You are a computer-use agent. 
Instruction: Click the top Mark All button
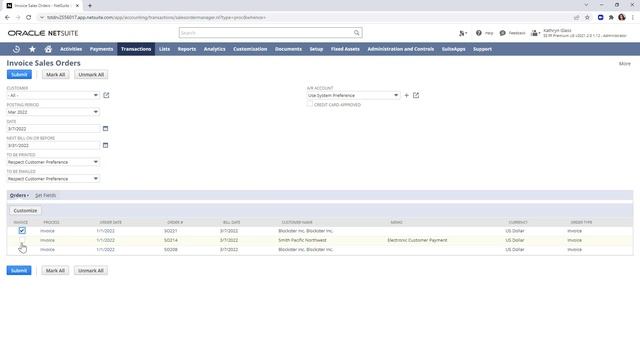(56, 75)
